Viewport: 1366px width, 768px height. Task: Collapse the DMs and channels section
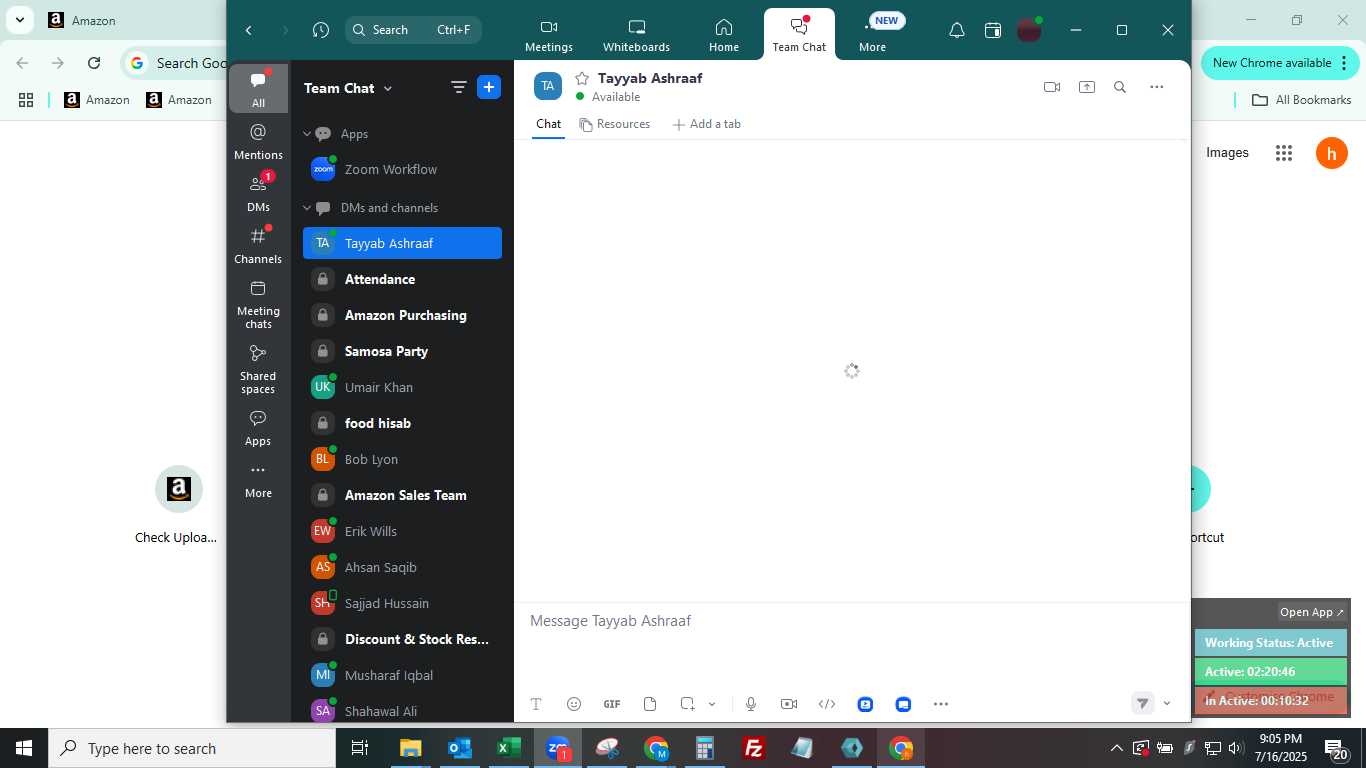308,207
